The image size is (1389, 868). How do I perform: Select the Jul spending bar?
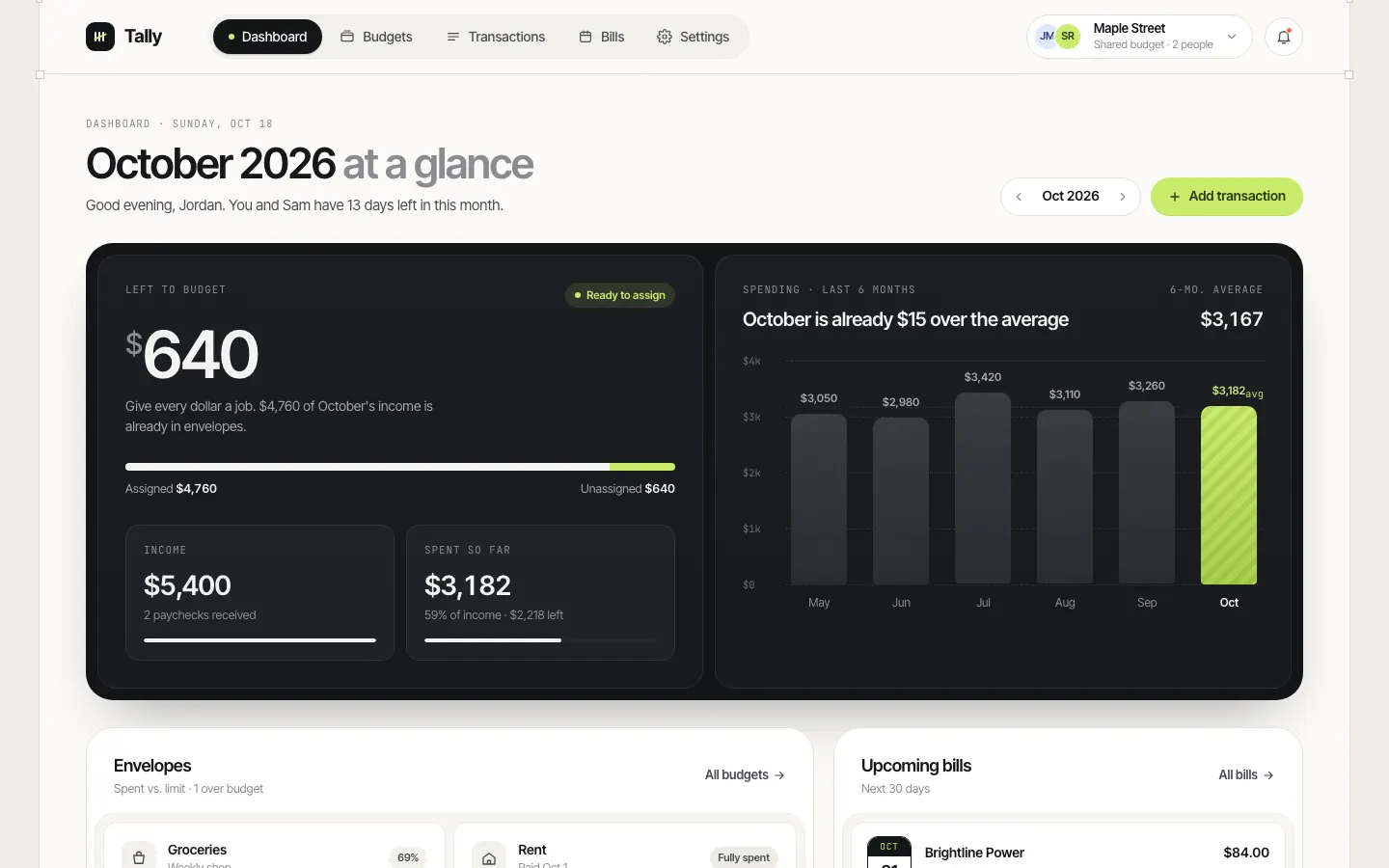point(983,488)
